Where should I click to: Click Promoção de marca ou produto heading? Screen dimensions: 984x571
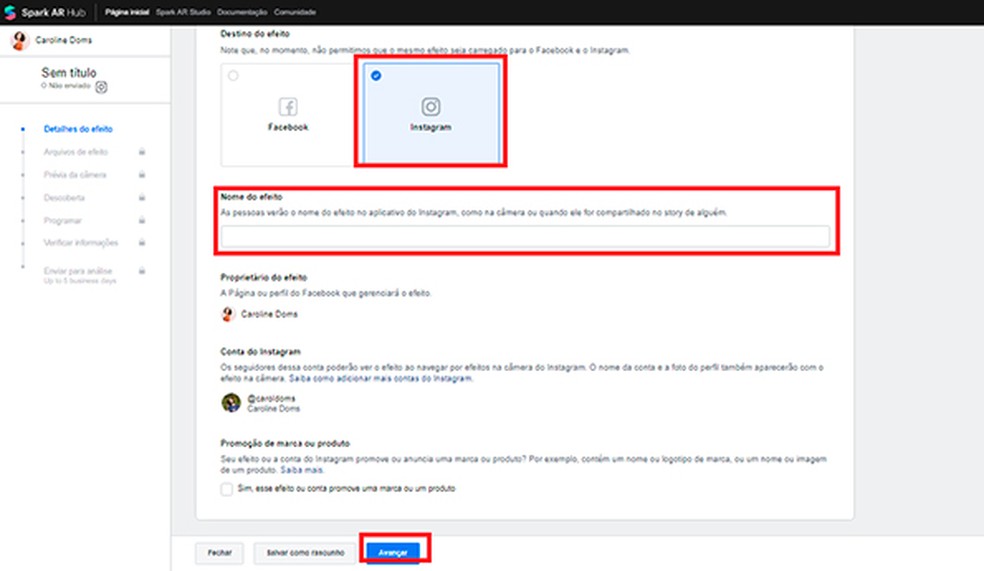point(285,444)
